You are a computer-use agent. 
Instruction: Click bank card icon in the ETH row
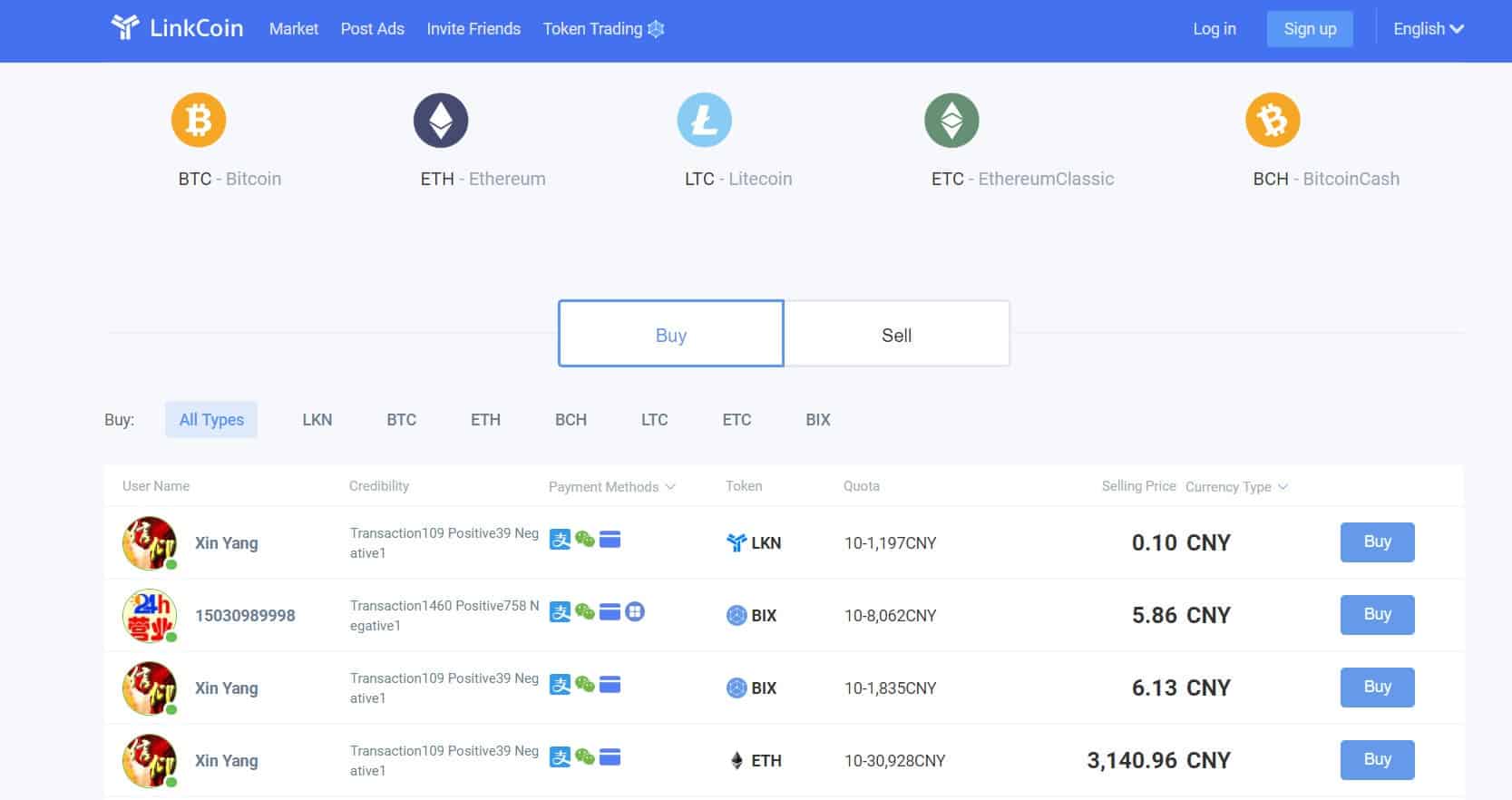pos(610,757)
